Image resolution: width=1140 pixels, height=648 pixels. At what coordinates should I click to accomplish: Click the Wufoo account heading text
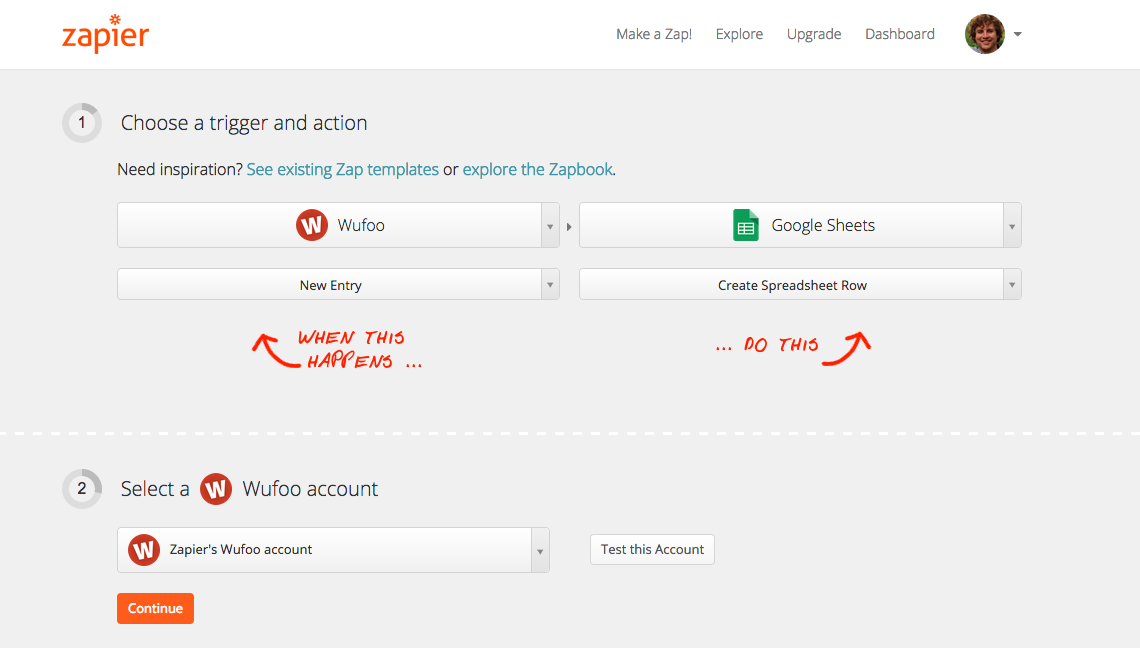tap(310, 489)
